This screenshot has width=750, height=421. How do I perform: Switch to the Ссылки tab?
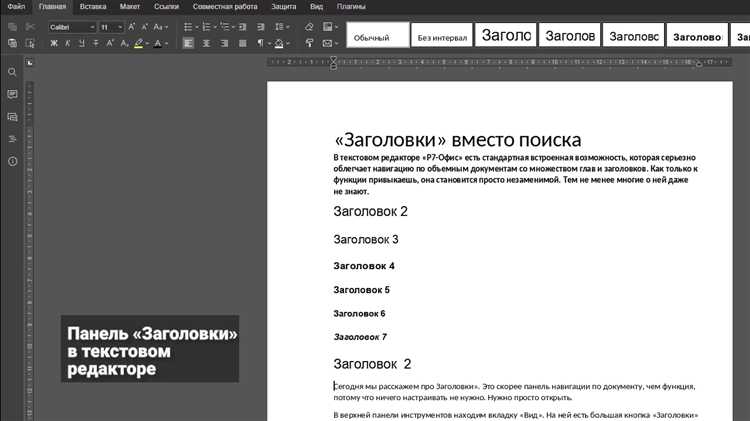pyautogui.click(x=166, y=7)
